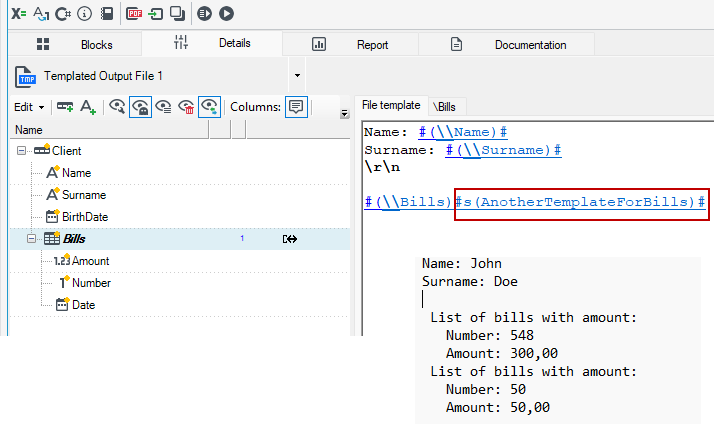Select the Date field in tree

coord(84,305)
